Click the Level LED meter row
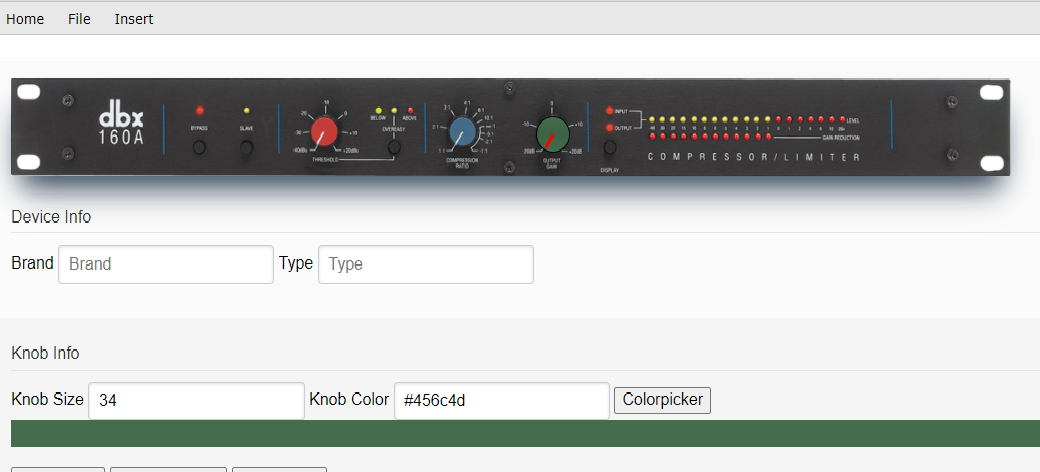 tap(748, 119)
